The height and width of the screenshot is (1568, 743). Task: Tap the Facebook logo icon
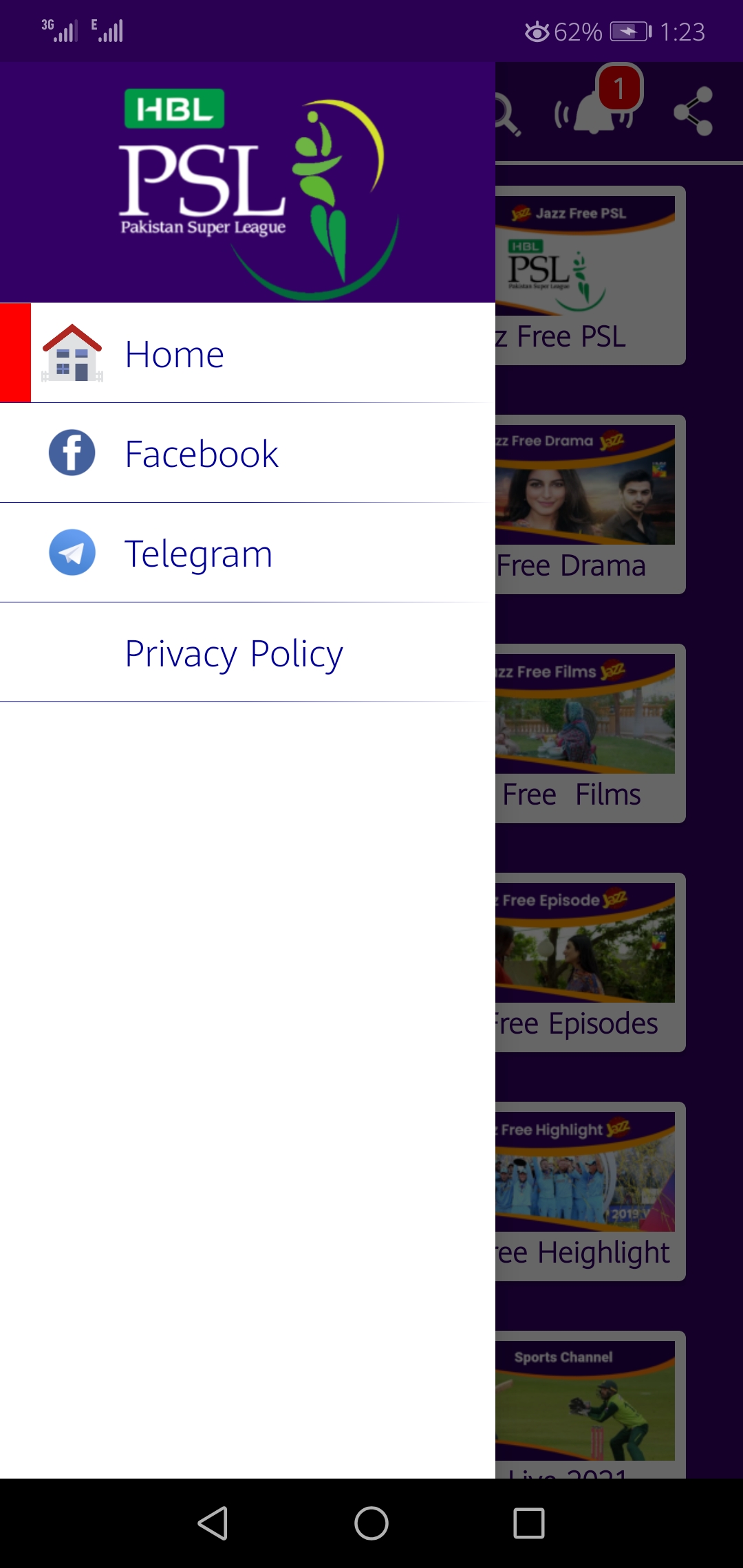point(72,453)
